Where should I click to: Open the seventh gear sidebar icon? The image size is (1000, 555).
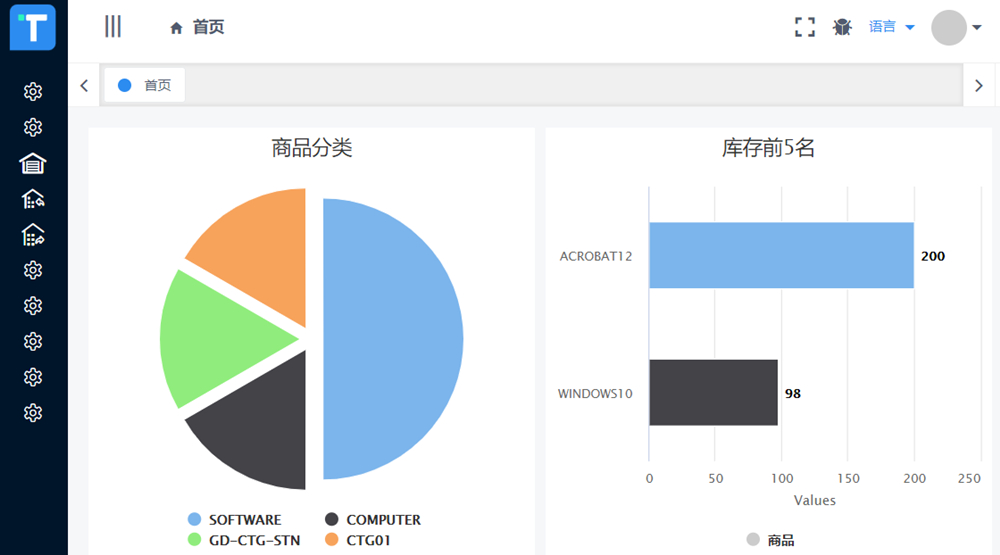click(x=33, y=413)
